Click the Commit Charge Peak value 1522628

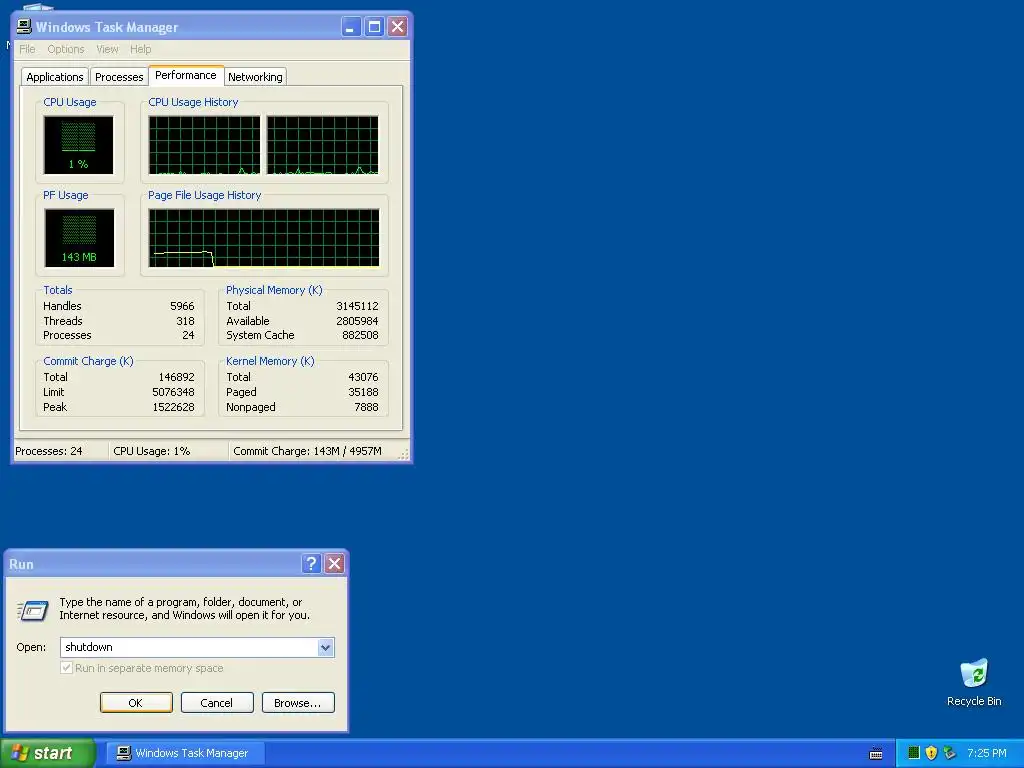(173, 408)
